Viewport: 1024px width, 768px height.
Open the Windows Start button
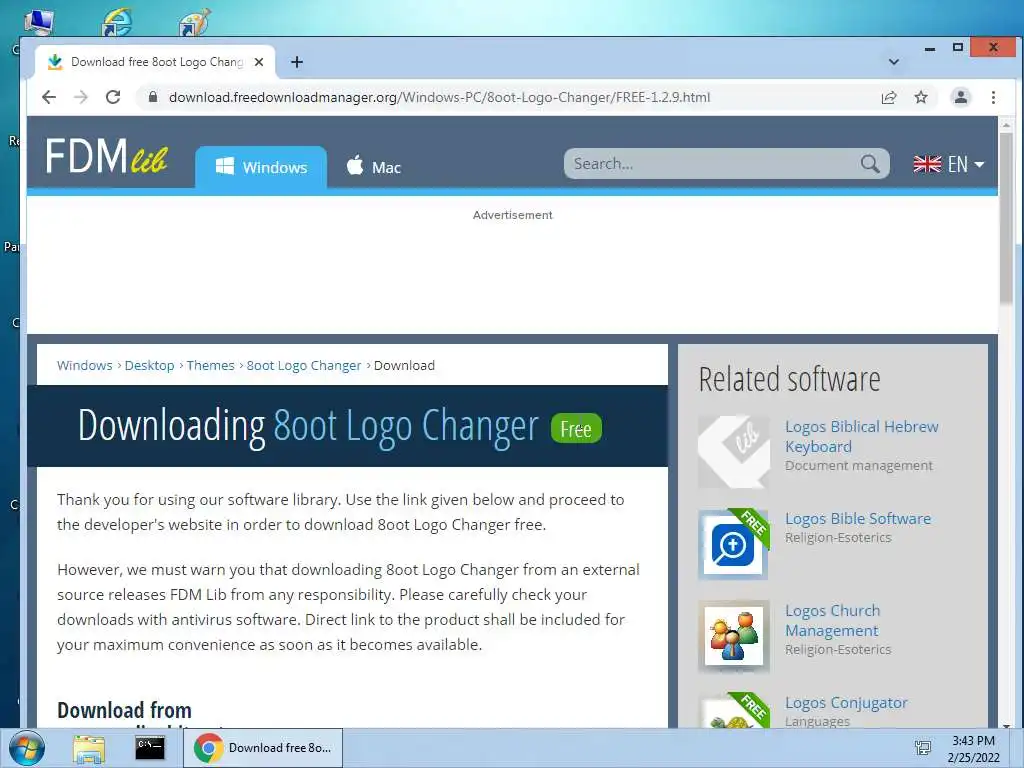[x=27, y=748]
